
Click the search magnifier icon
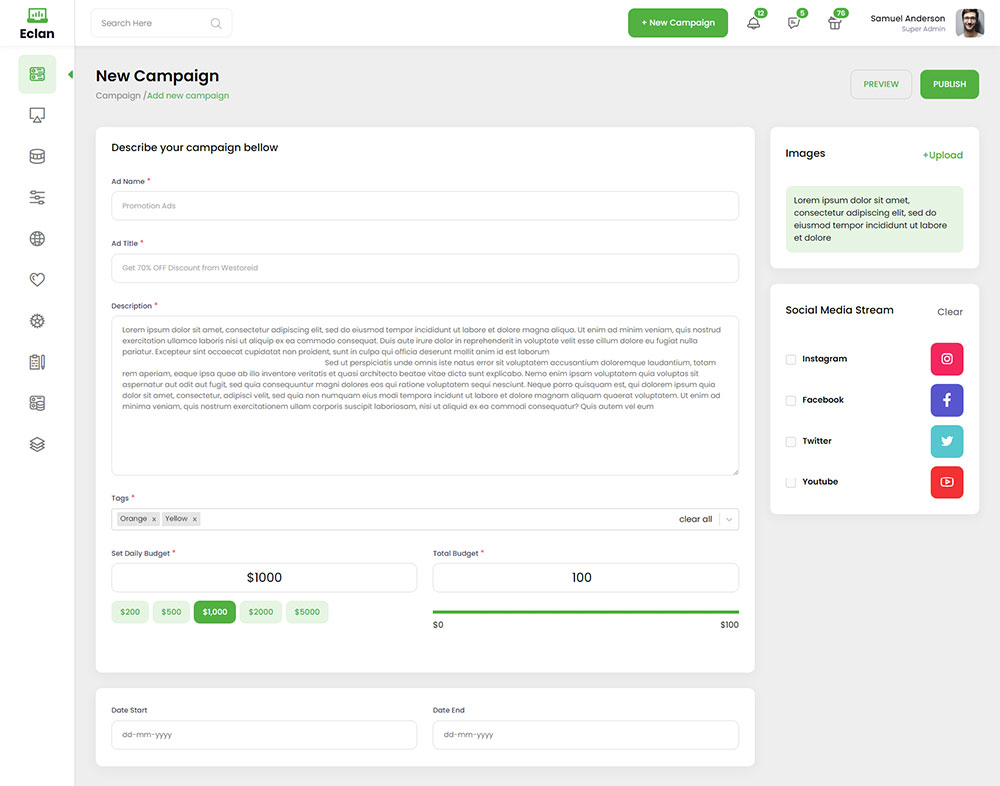click(216, 23)
